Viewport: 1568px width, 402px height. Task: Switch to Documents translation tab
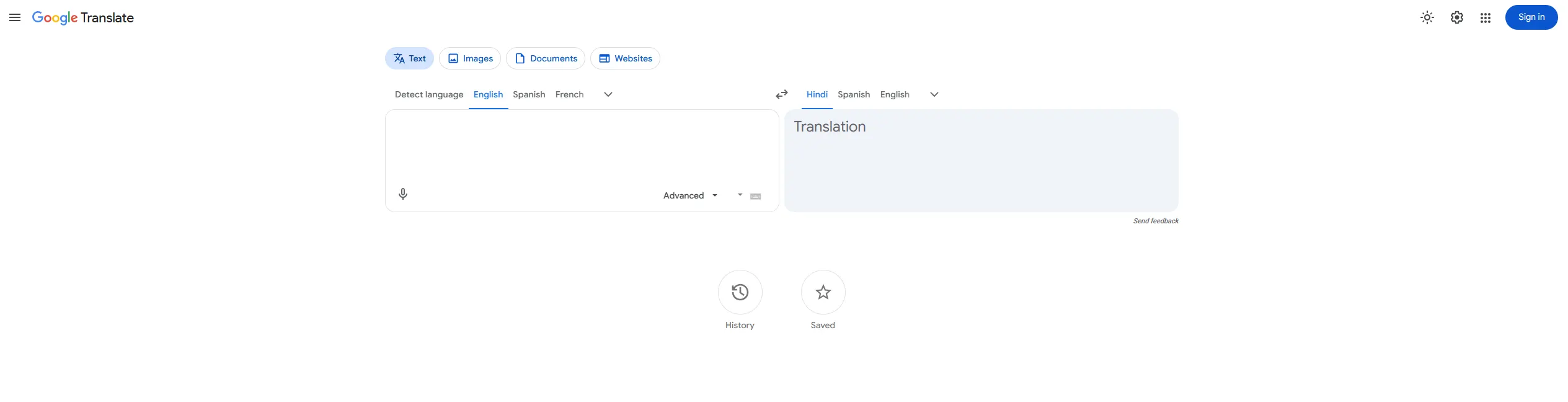pyautogui.click(x=546, y=58)
